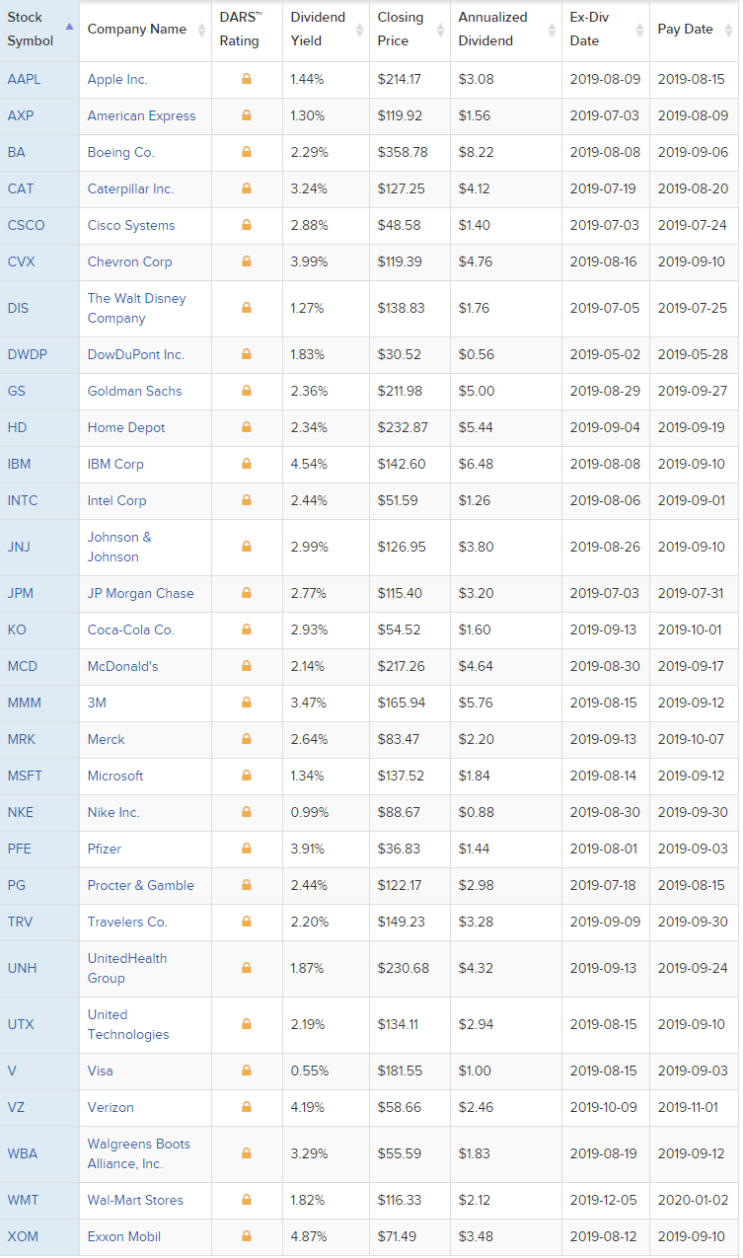Open the Chevron Corp company link
The image size is (743, 1258).
[130, 262]
